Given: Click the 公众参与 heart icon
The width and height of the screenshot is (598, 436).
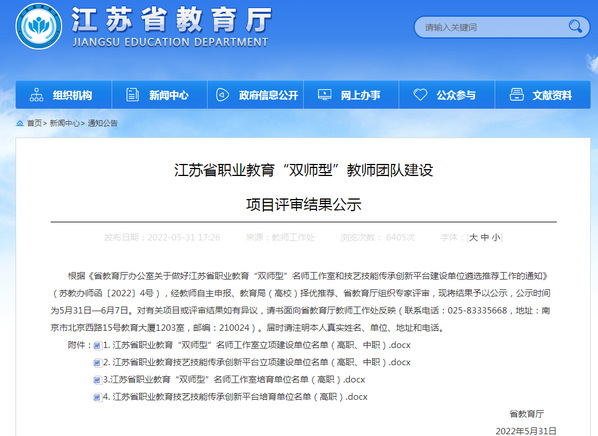Looking at the screenshot, I should pos(420,94).
